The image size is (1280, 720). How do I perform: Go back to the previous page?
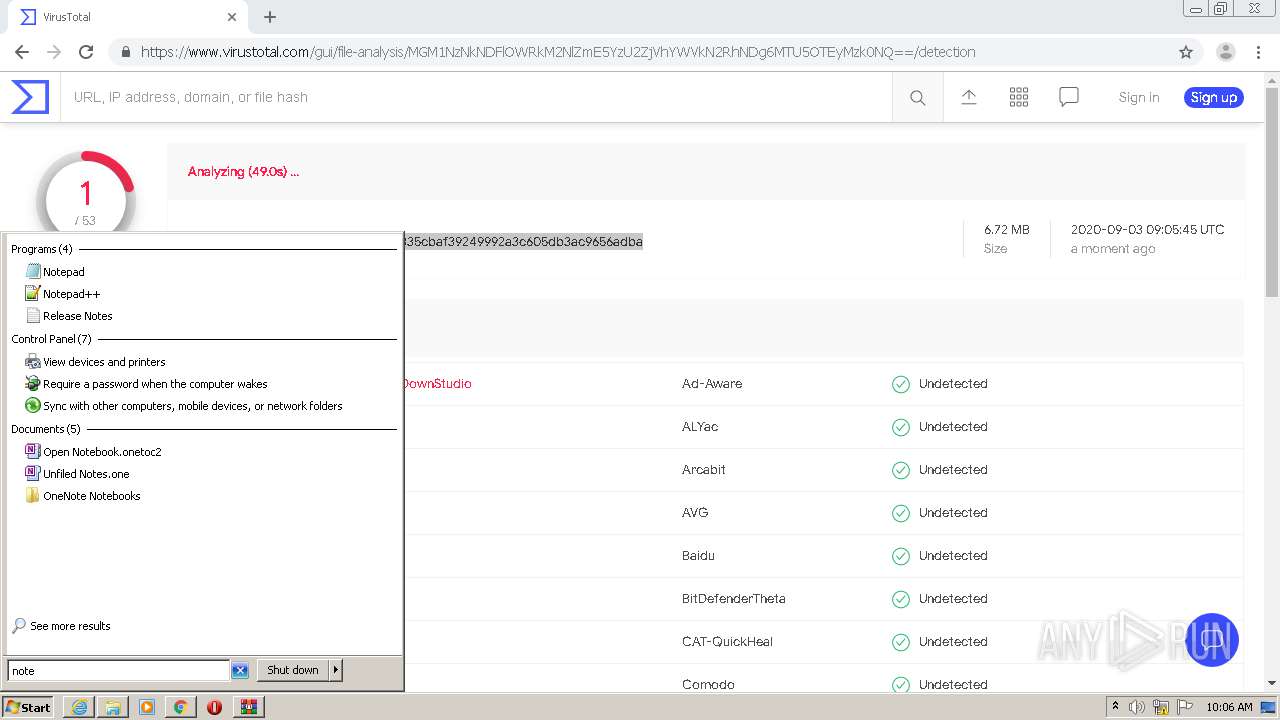tap(22, 52)
